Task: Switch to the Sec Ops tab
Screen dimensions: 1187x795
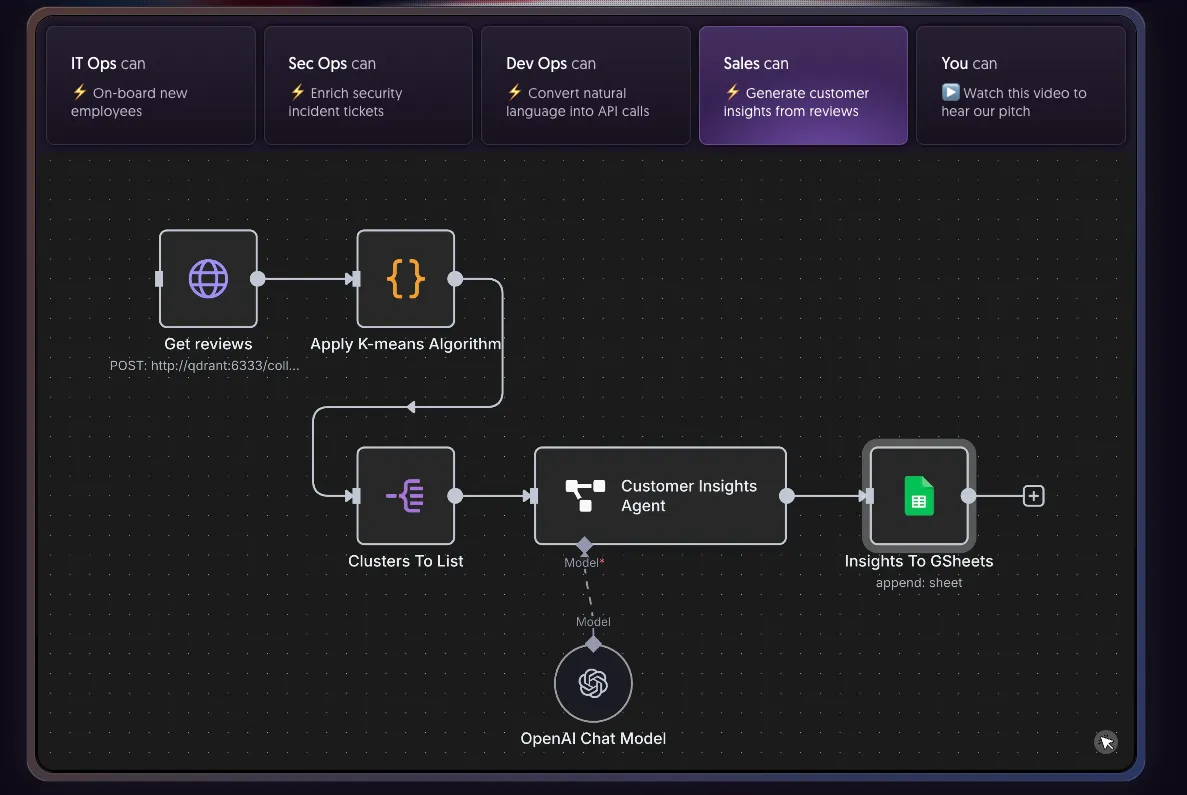Action: pos(368,85)
